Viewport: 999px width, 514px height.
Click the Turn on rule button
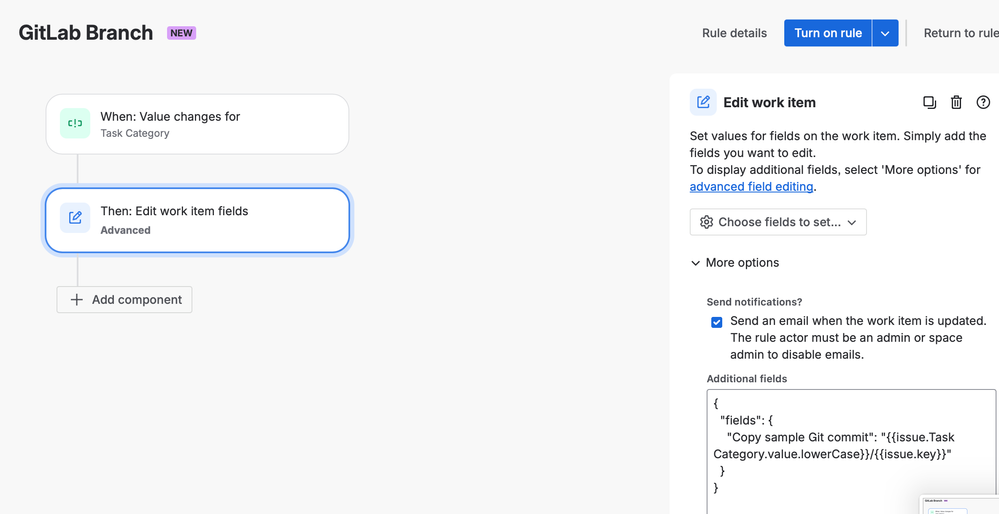(828, 33)
